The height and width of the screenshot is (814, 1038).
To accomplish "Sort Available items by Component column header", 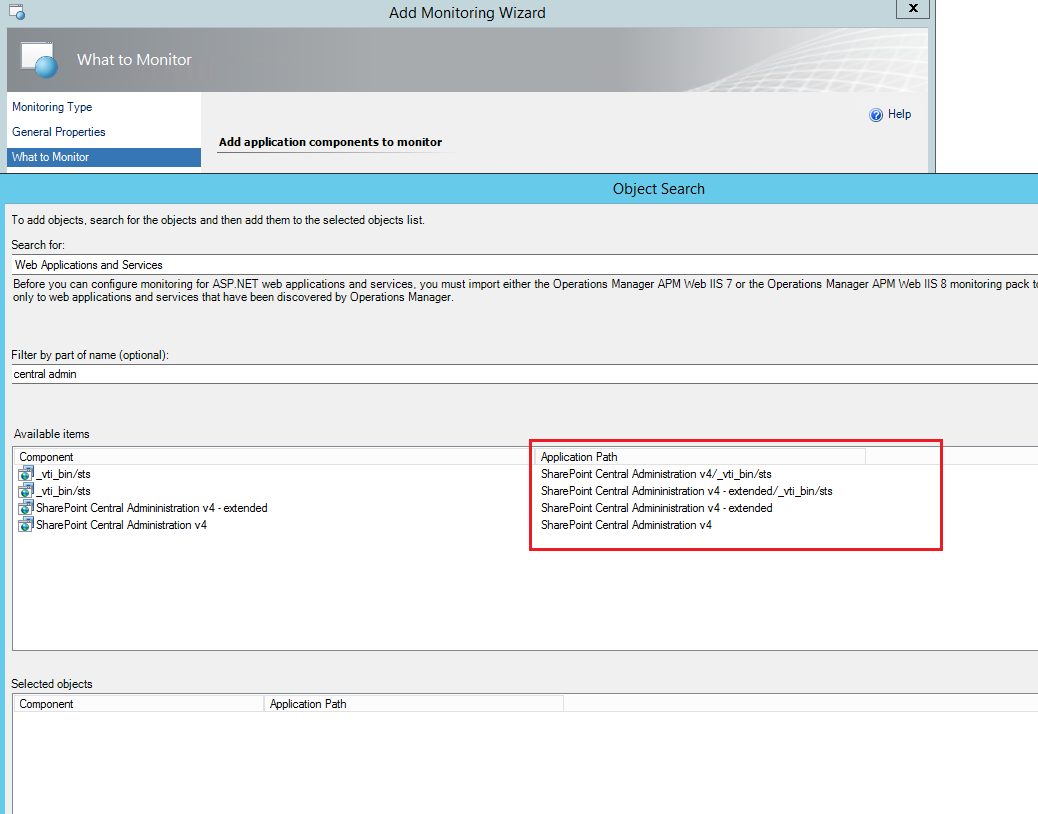I will (270, 457).
